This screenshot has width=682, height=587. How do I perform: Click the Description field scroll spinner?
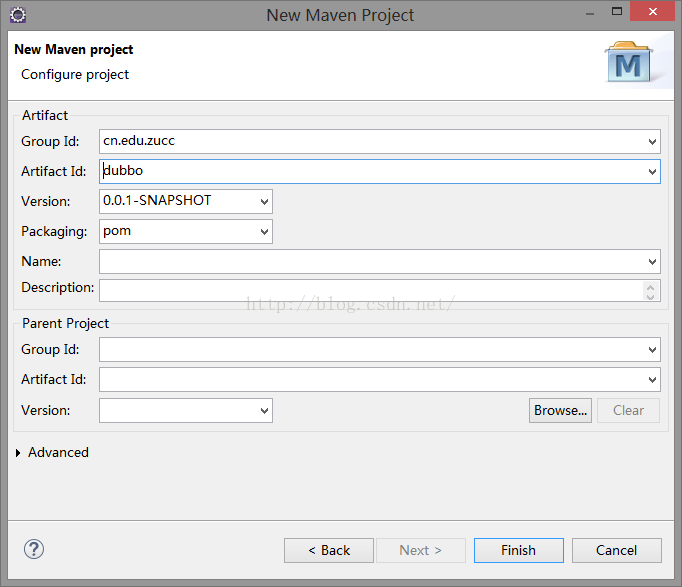click(651, 291)
